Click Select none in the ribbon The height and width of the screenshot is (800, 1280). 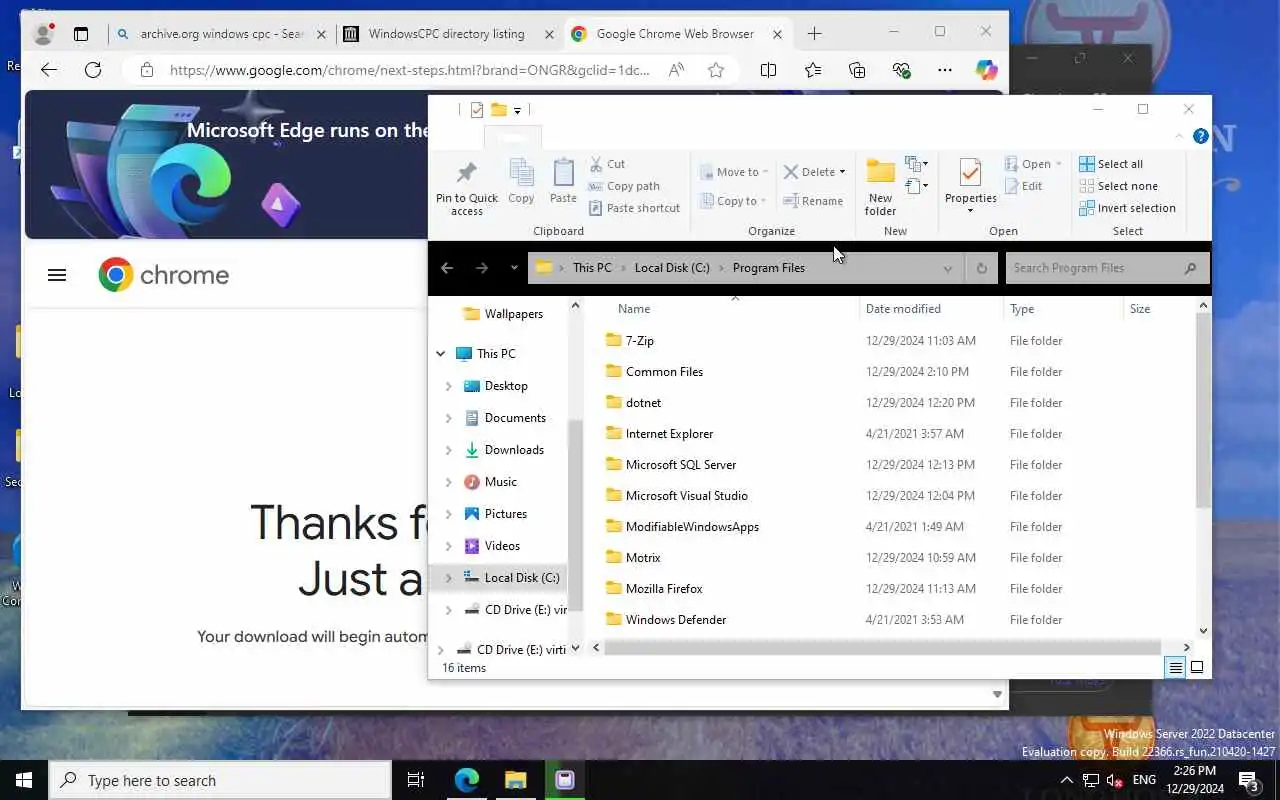(1118, 186)
